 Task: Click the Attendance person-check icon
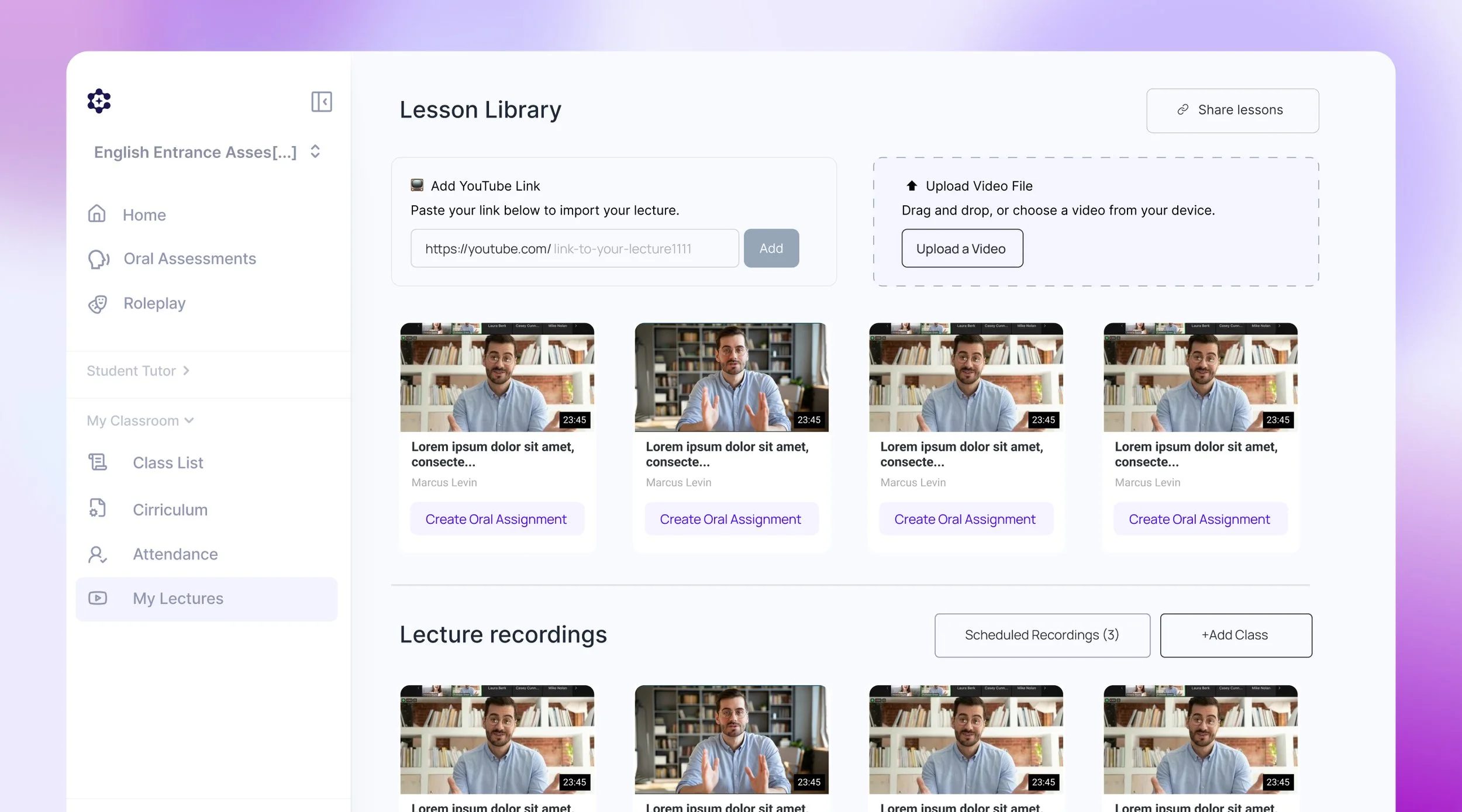click(x=97, y=554)
